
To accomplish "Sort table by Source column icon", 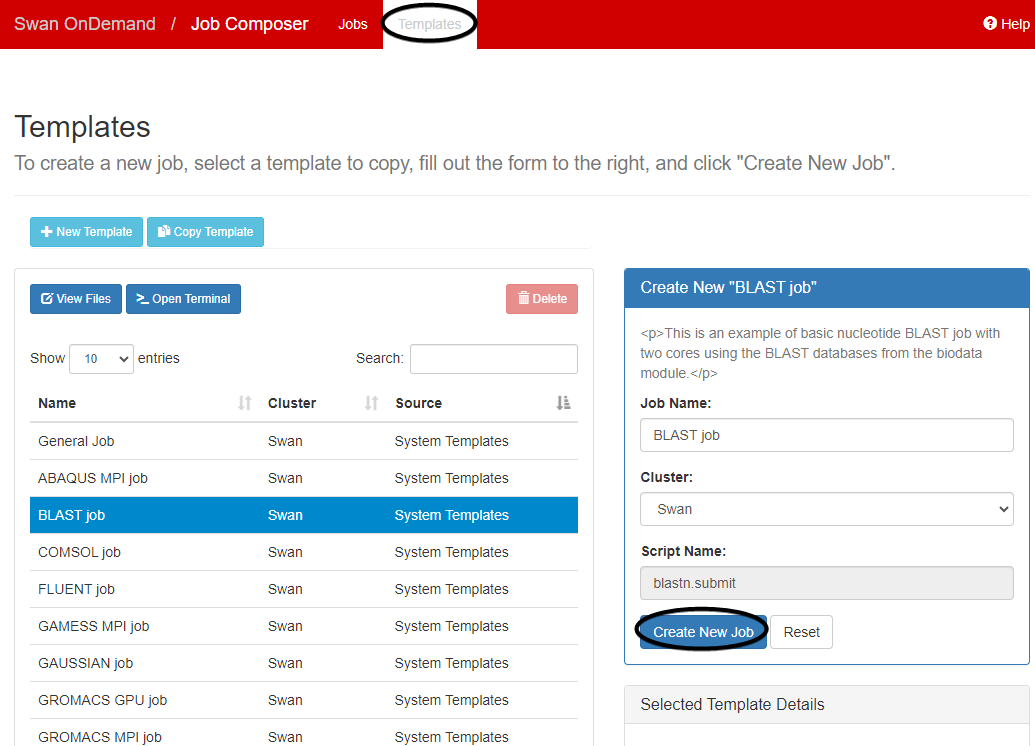I will 563,403.
